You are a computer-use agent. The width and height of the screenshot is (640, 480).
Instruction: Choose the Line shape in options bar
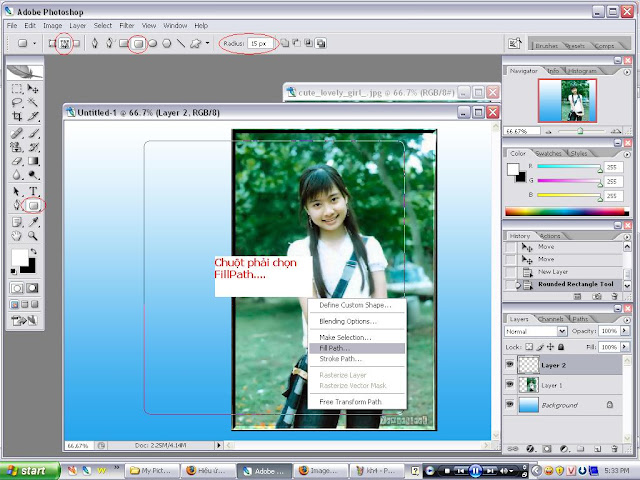pyautogui.click(x=181, y=43)
